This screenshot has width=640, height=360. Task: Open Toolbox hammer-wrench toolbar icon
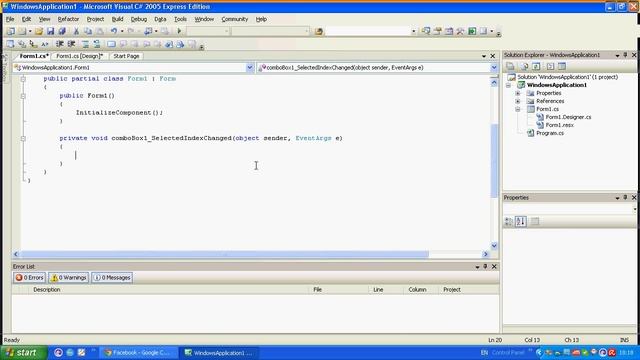[460, 31]
